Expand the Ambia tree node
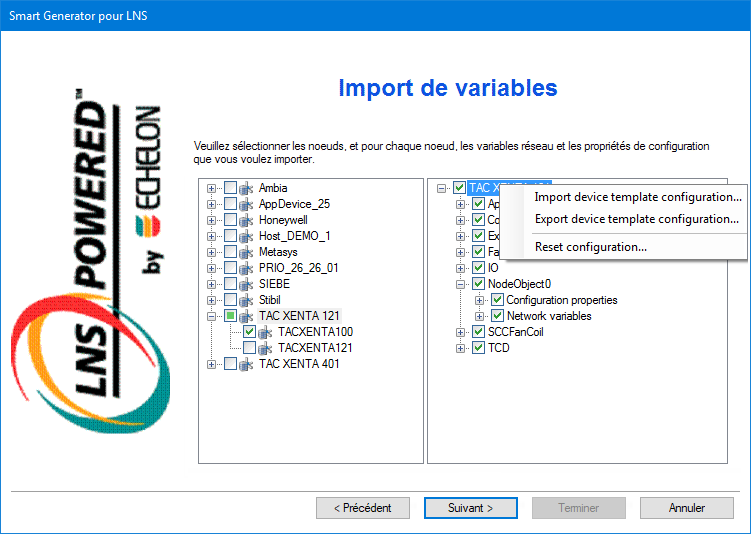The width and height of the screenshot is (751, 534). tap(211, 189)
